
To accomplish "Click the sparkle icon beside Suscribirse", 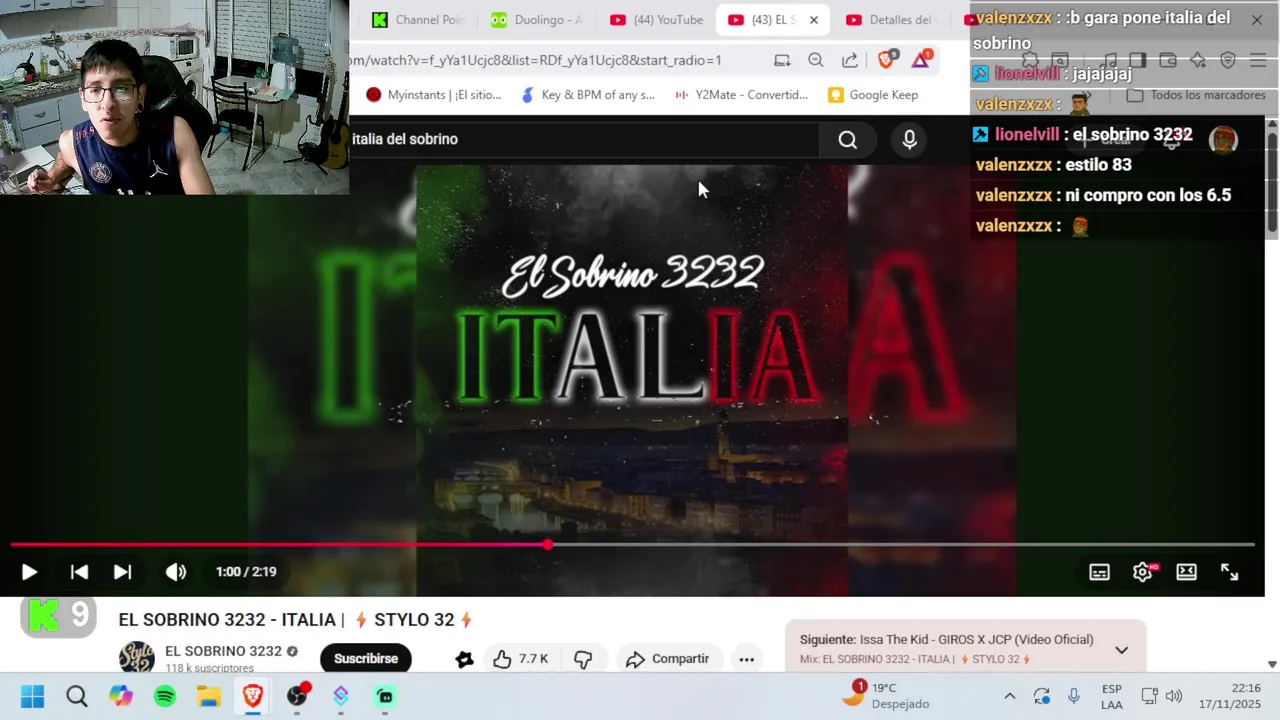I will 464,659.
